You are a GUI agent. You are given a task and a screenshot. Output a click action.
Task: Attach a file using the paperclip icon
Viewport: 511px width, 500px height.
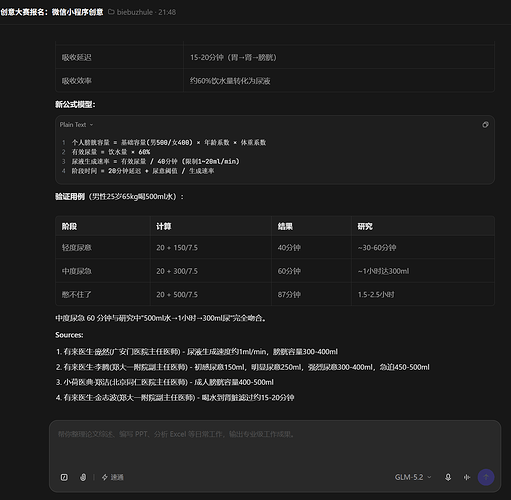click(x=83, y=477)
